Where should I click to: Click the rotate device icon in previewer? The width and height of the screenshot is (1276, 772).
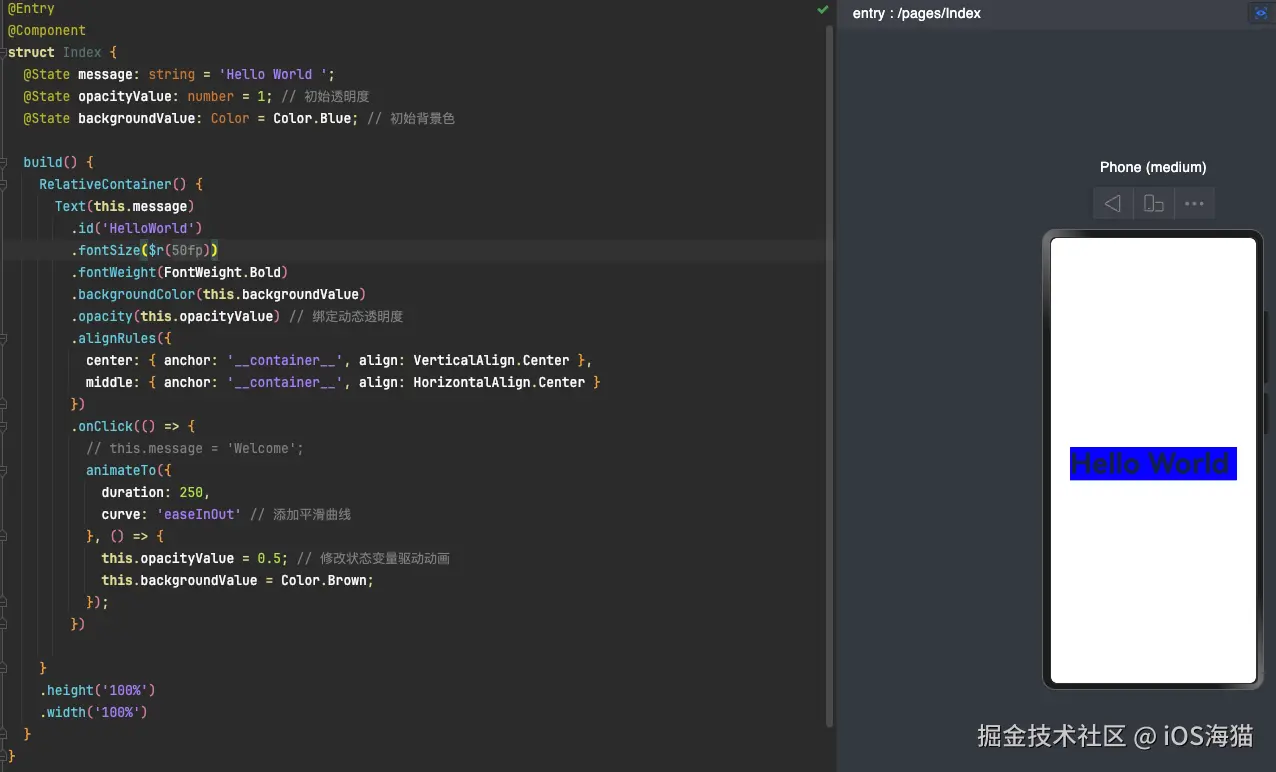1153,204
